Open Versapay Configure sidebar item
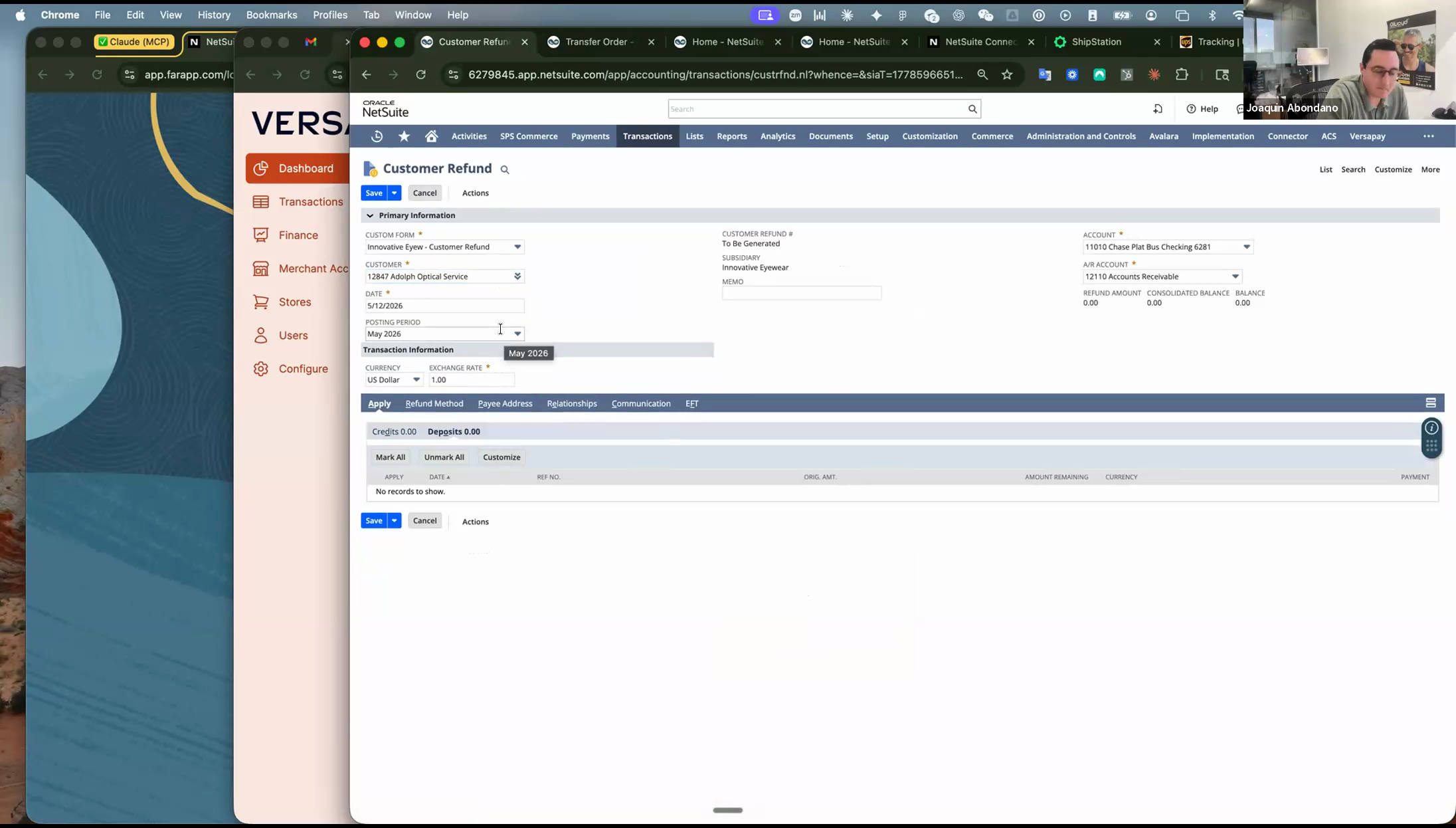 tap(290, 369)
